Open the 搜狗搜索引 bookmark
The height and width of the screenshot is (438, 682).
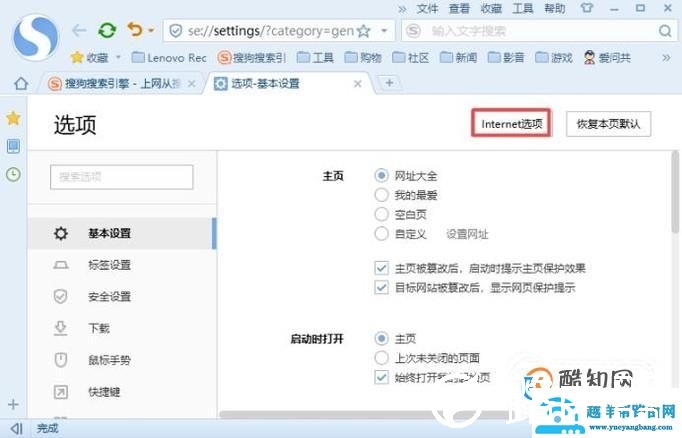pos(252,57)
